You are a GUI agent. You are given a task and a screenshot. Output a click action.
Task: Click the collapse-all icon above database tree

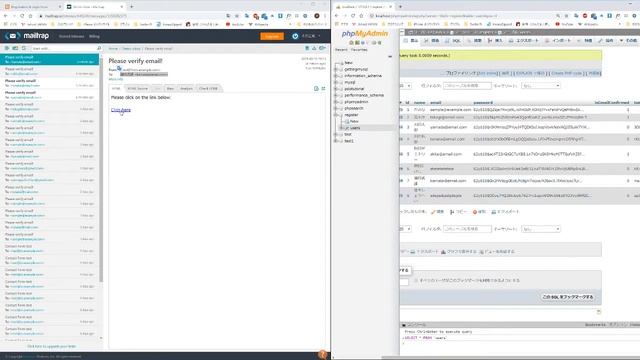[x=390, y=57]
